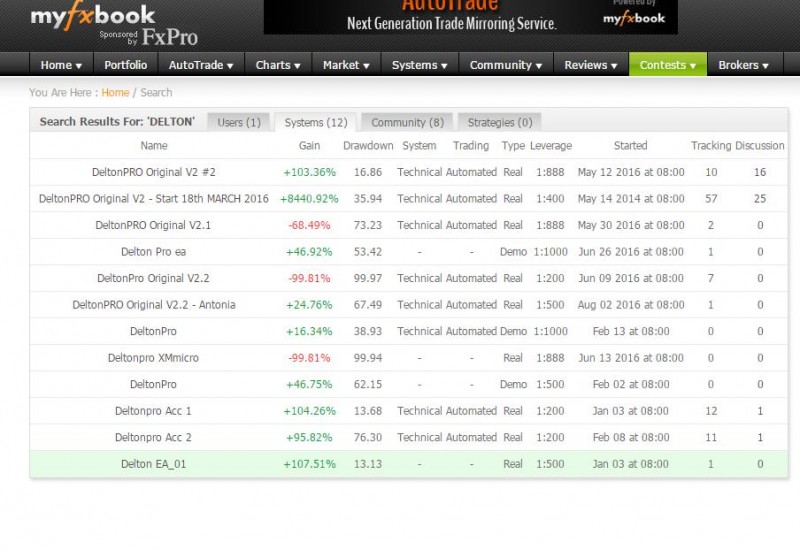Switch to the Users (1) tab
Image resolution: width=800 pixels, height=550 pixels.
coord(239,122)
